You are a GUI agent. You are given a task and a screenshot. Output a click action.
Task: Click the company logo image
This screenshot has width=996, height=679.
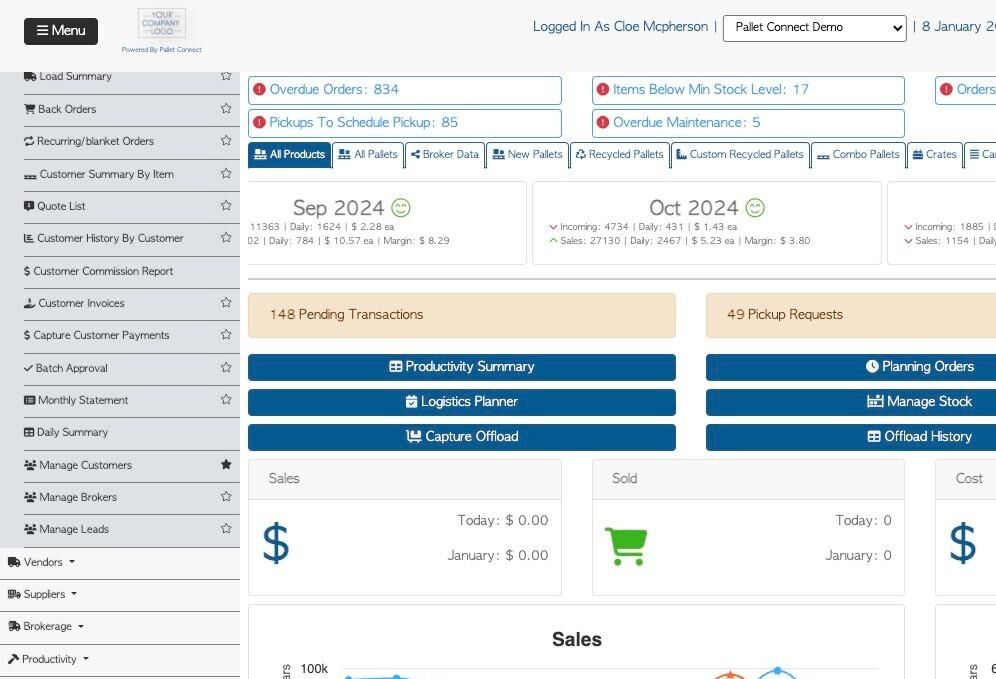[x=161, y=24]
